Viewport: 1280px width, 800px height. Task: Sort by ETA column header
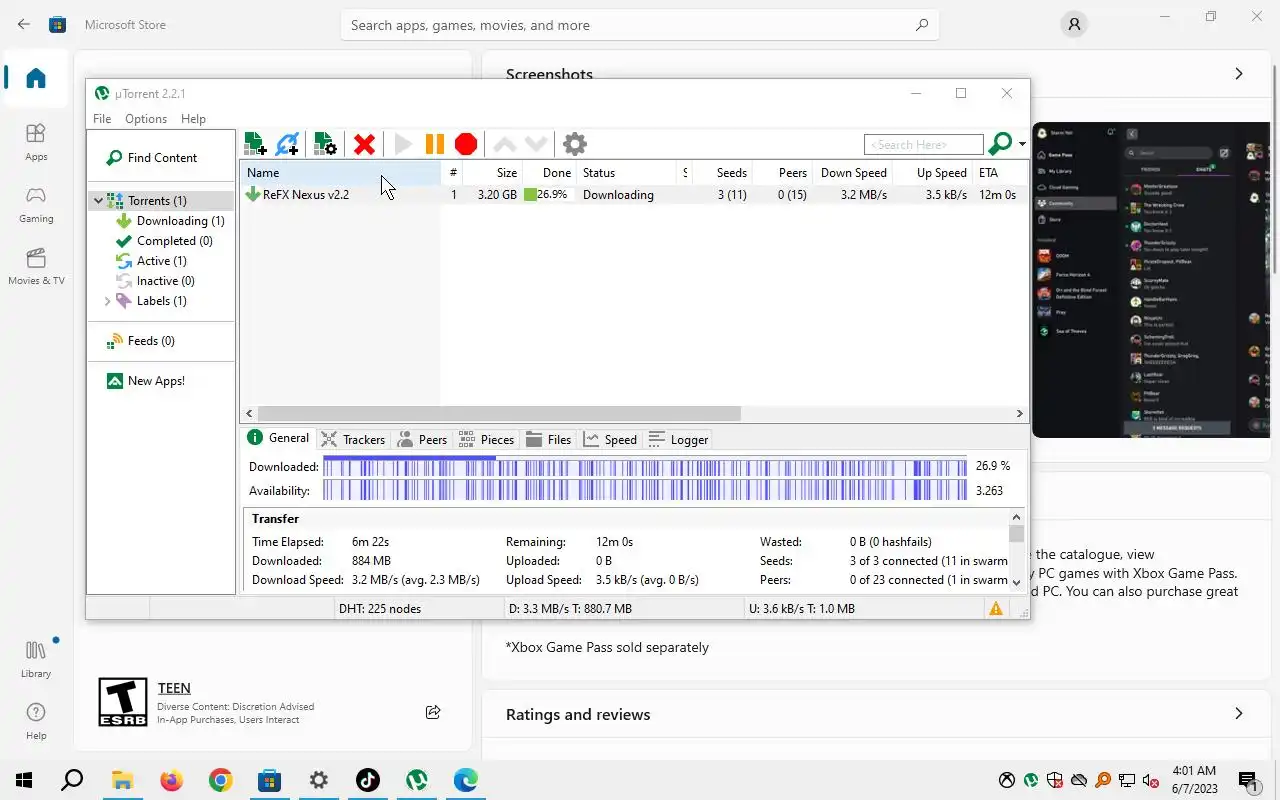pyautogui.click(x=999, y=173)
